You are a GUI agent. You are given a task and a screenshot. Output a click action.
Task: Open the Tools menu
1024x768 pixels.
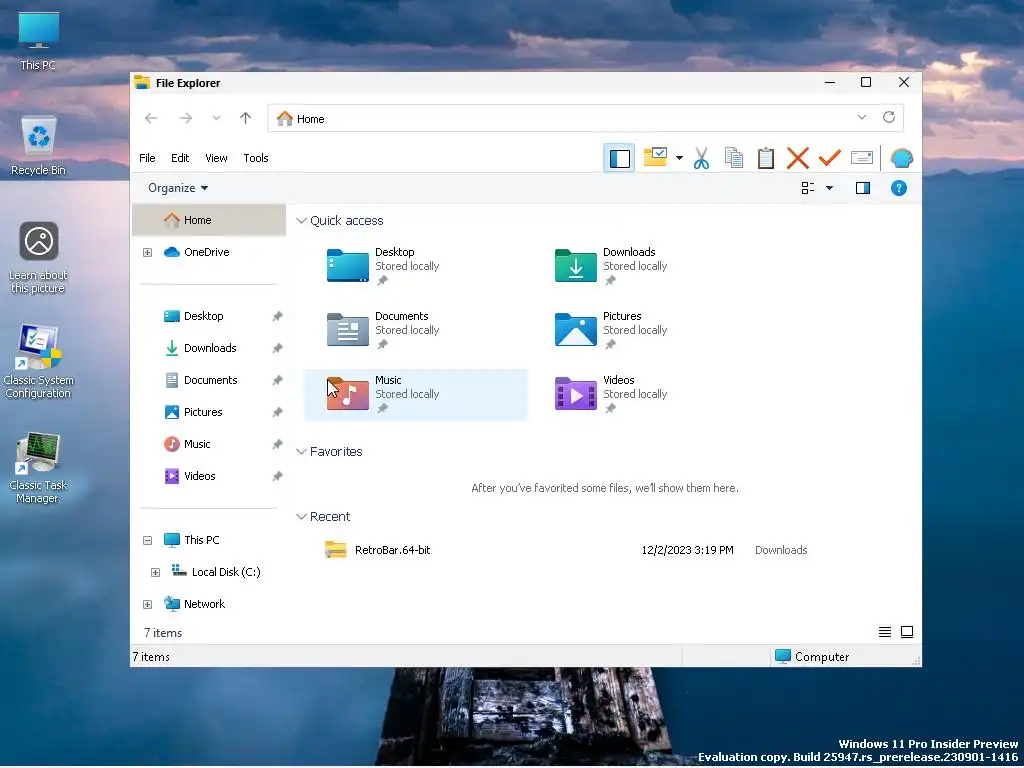(x=255, y=158)
